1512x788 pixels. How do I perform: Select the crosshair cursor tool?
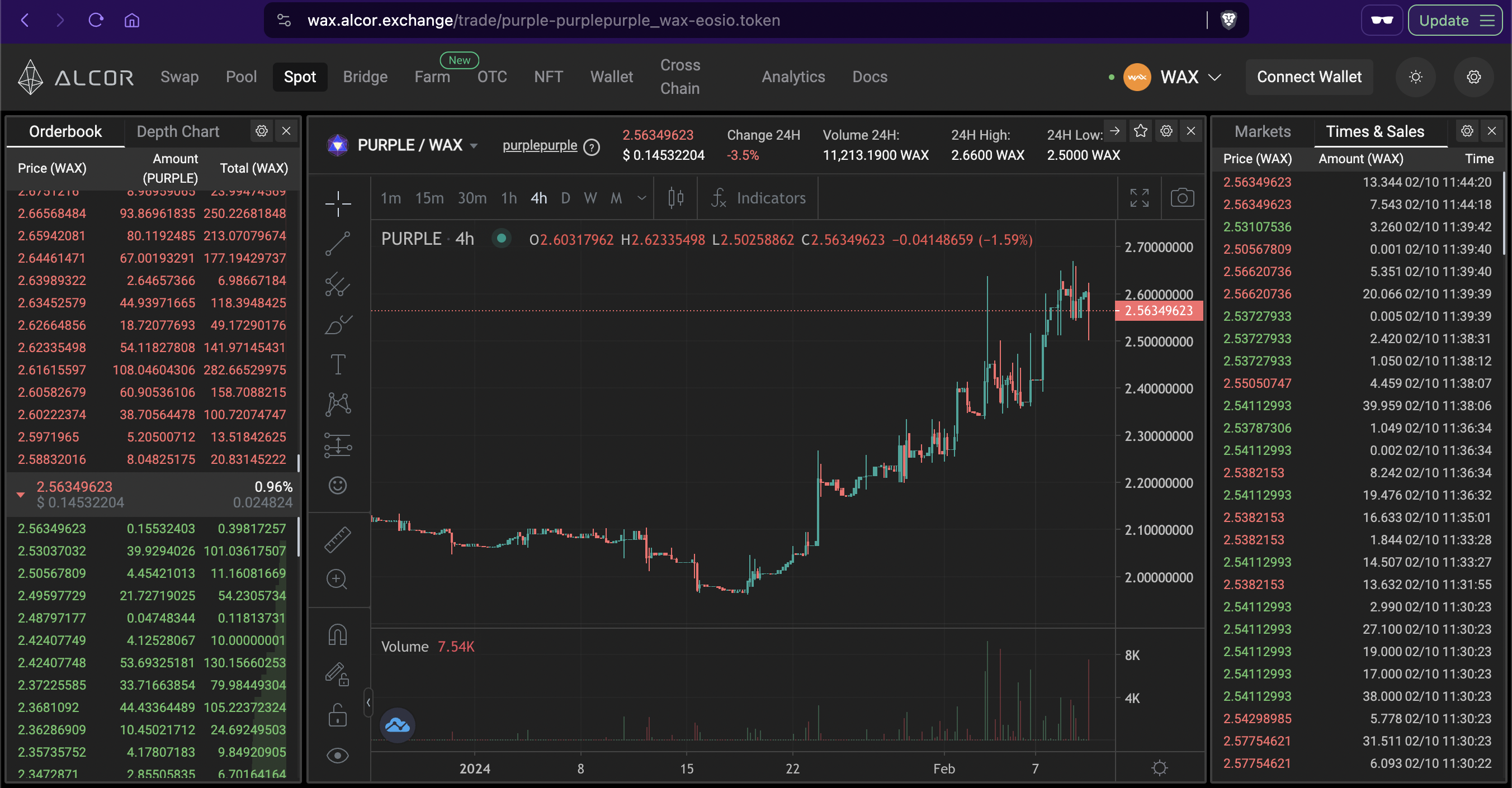point(338,203)
